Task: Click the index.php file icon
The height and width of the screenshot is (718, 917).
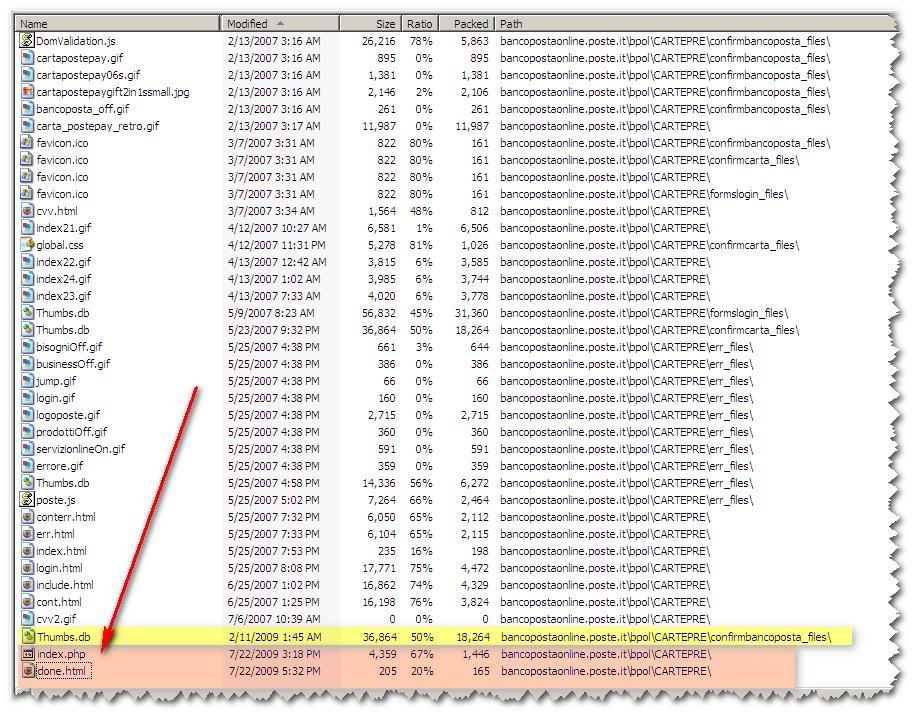Action: tap(28, 654)
